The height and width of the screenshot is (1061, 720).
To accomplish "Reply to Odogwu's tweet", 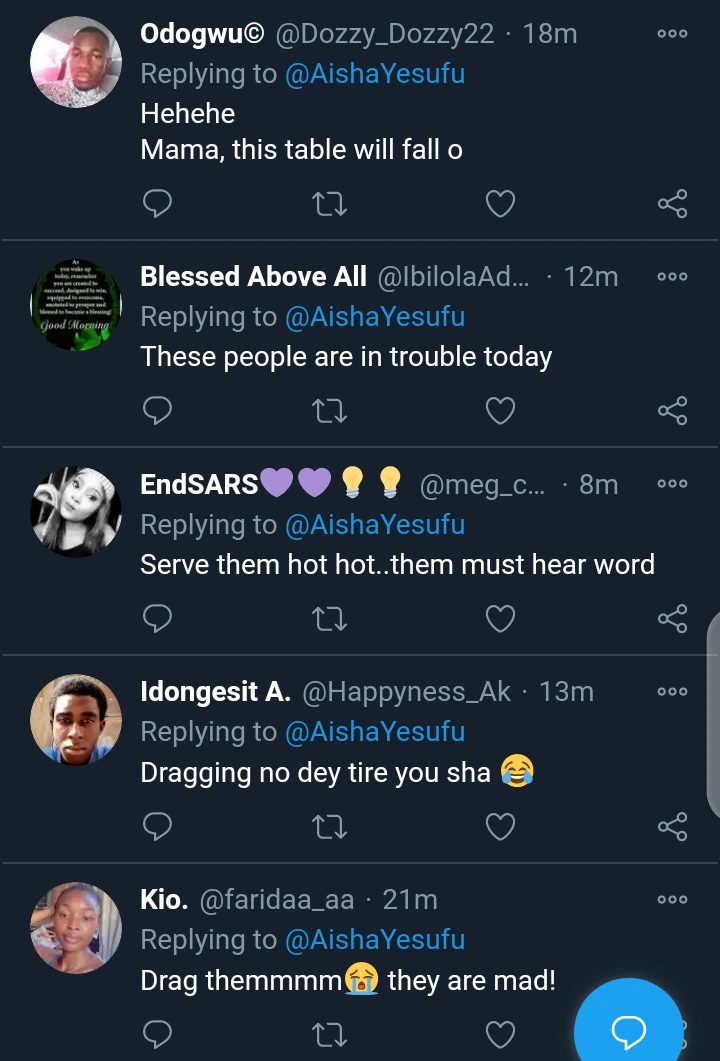I will (158, 204).
